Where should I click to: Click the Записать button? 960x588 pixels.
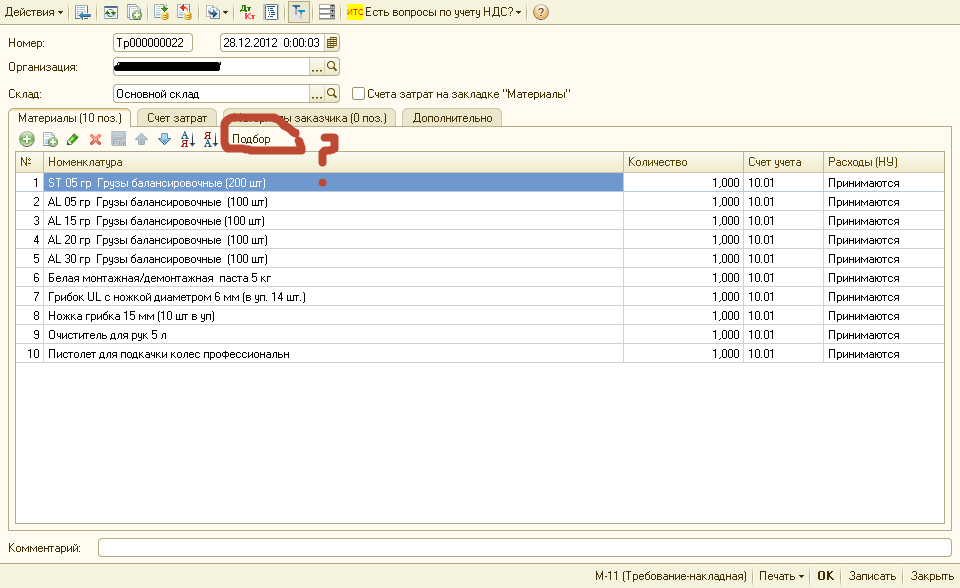coord(872,576)
